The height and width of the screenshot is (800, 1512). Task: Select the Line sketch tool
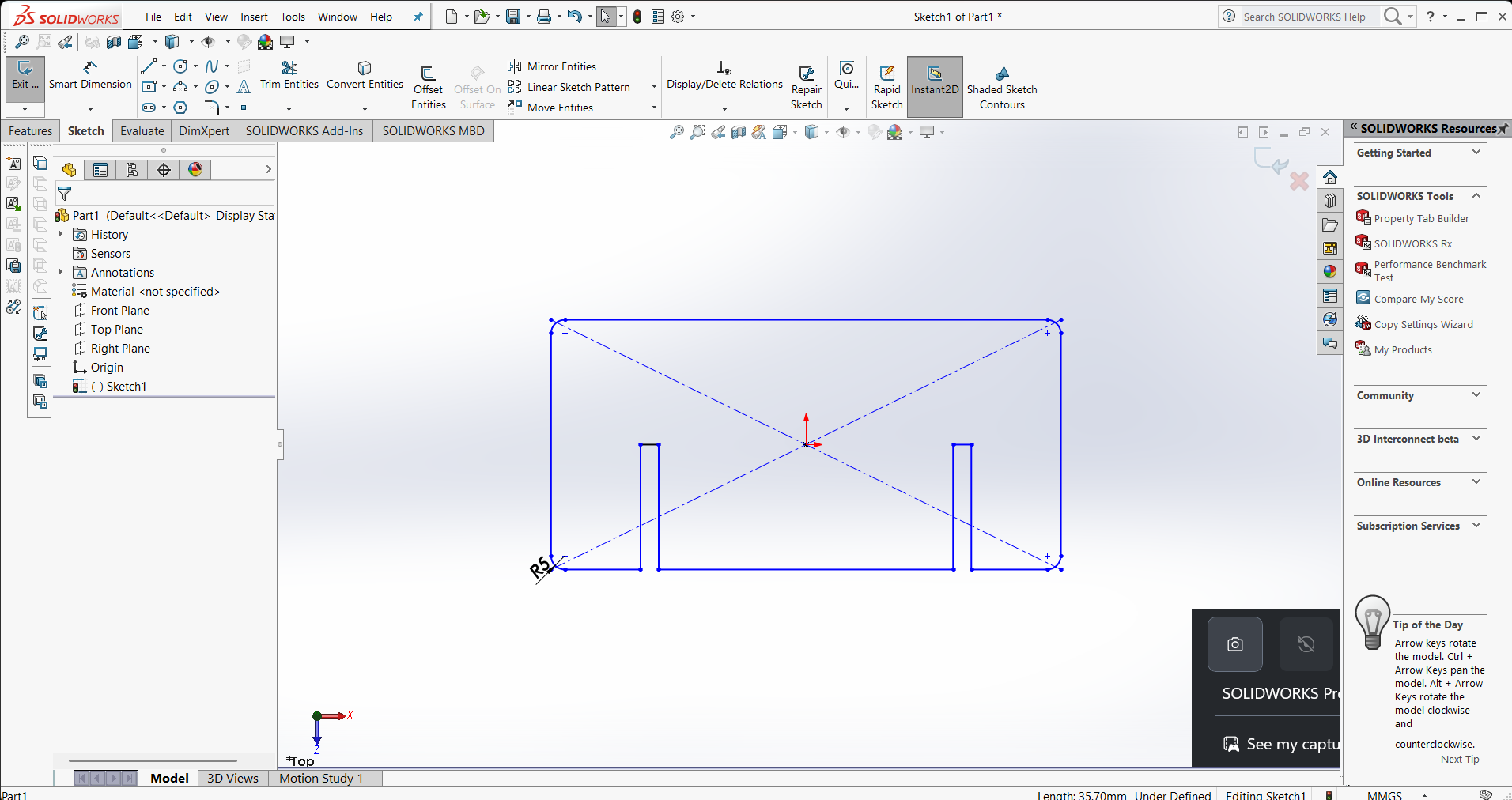148,66
